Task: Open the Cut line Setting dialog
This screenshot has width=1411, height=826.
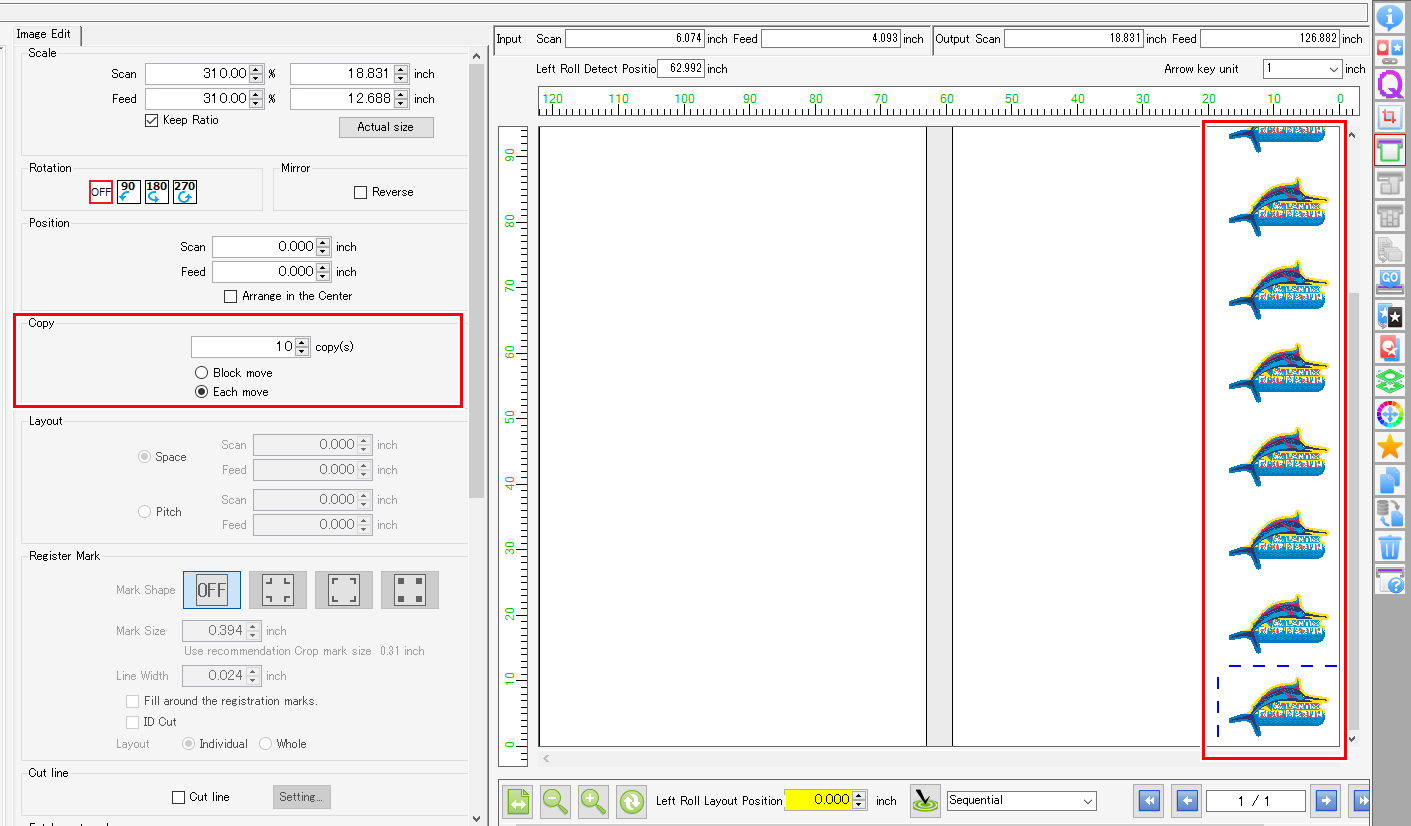Action: (x=302, y=796)
